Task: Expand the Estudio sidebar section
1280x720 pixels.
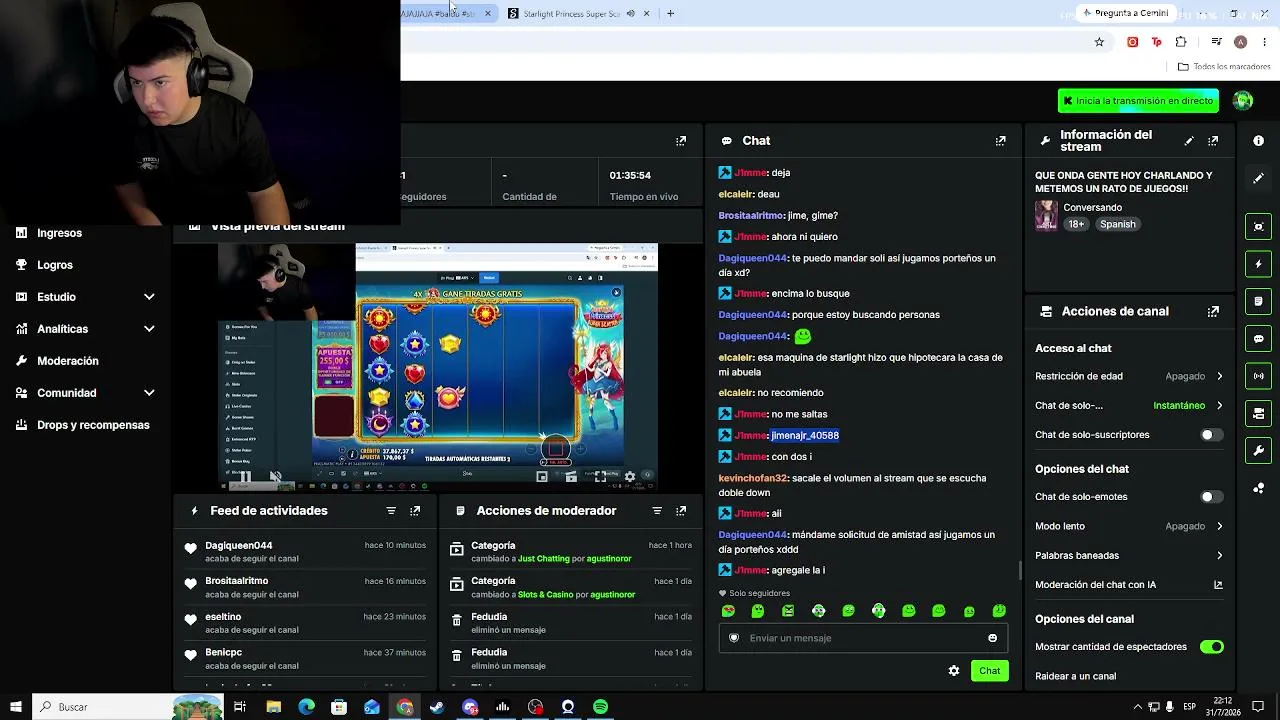Action: 149,297
